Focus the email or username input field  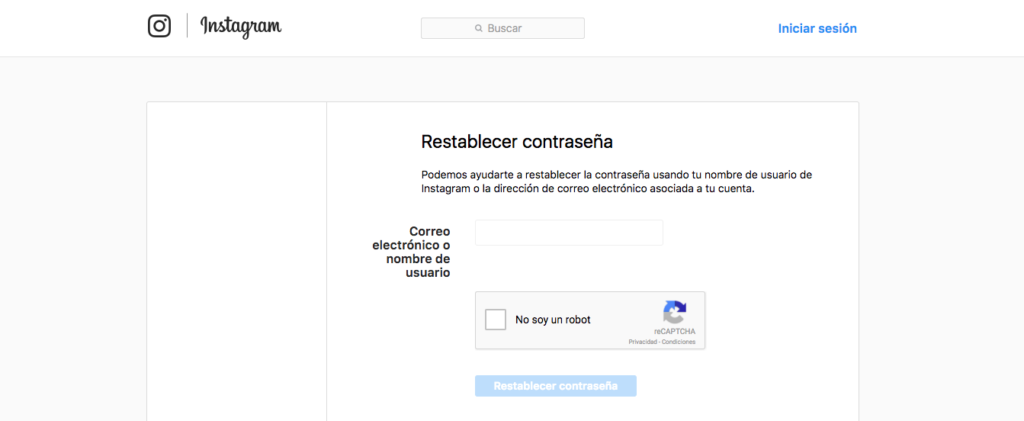569,233
